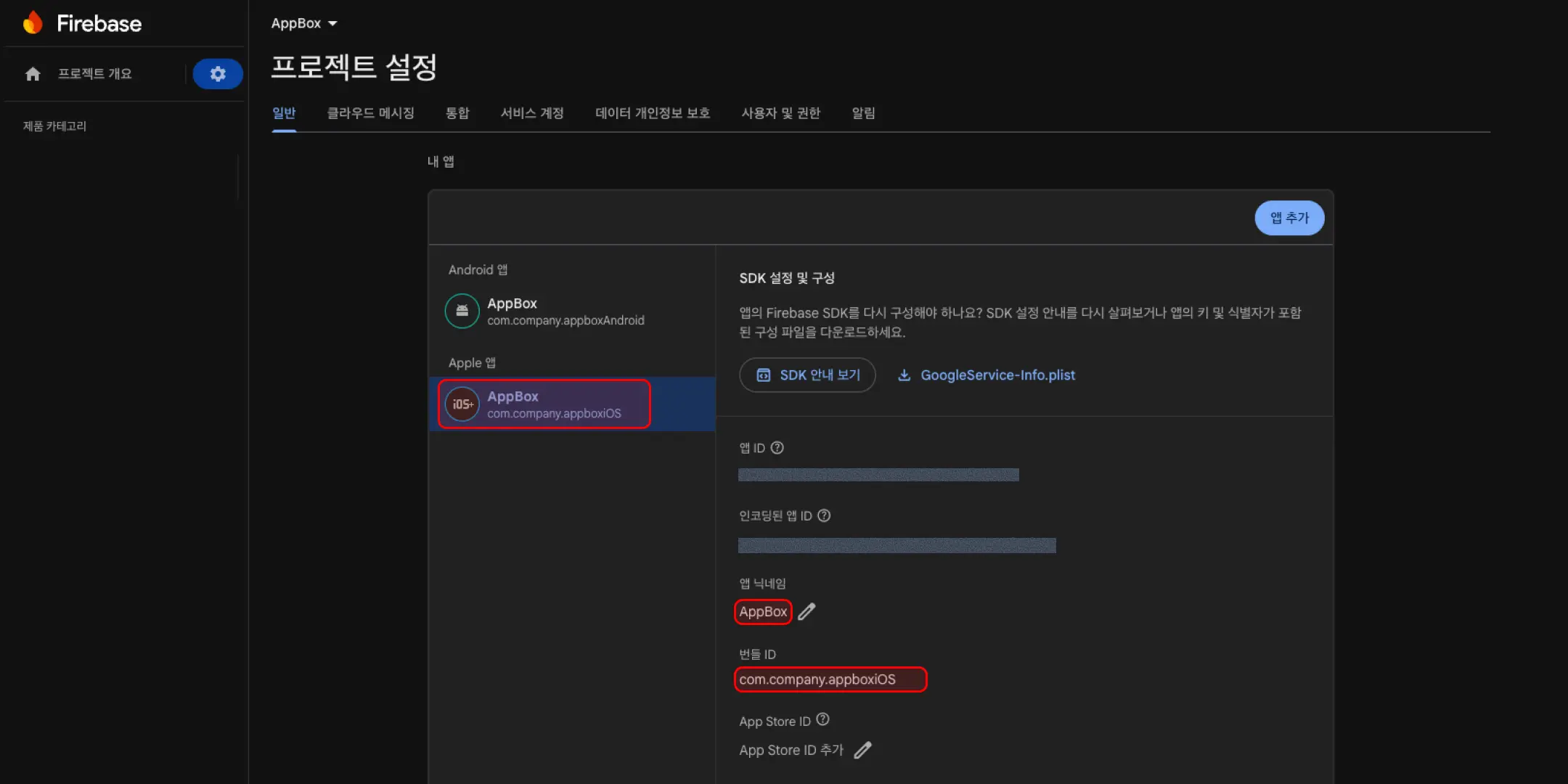1568x784 pixels.
Task: Switch to the 일반 tab
Action: click(x=284, y=113)
